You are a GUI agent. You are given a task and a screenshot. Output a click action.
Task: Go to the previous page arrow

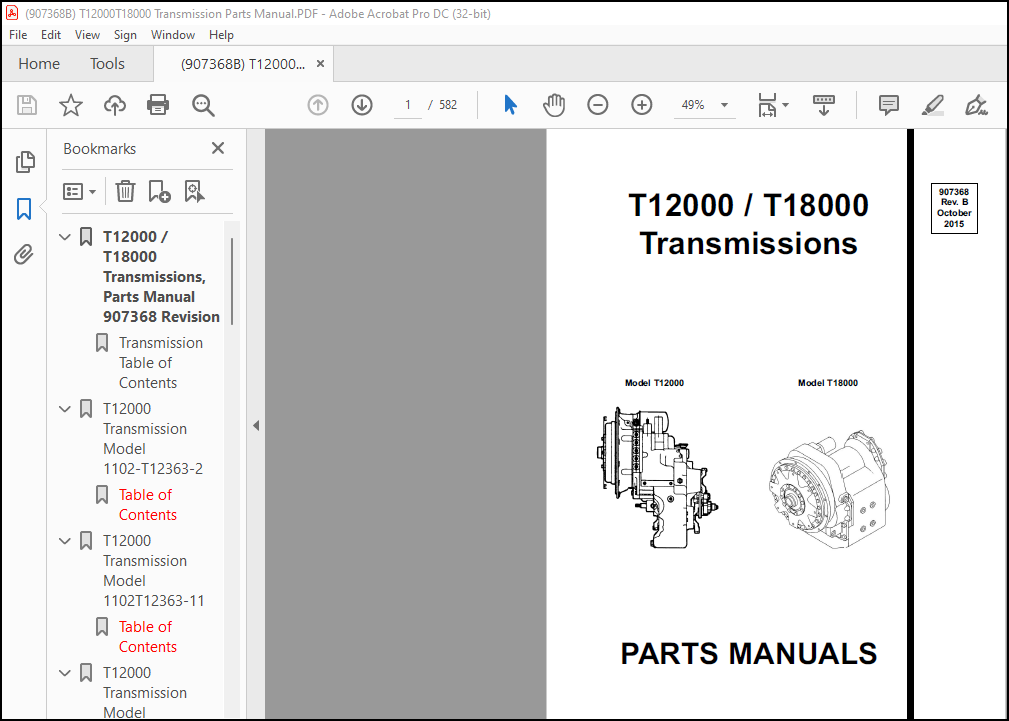318,105
